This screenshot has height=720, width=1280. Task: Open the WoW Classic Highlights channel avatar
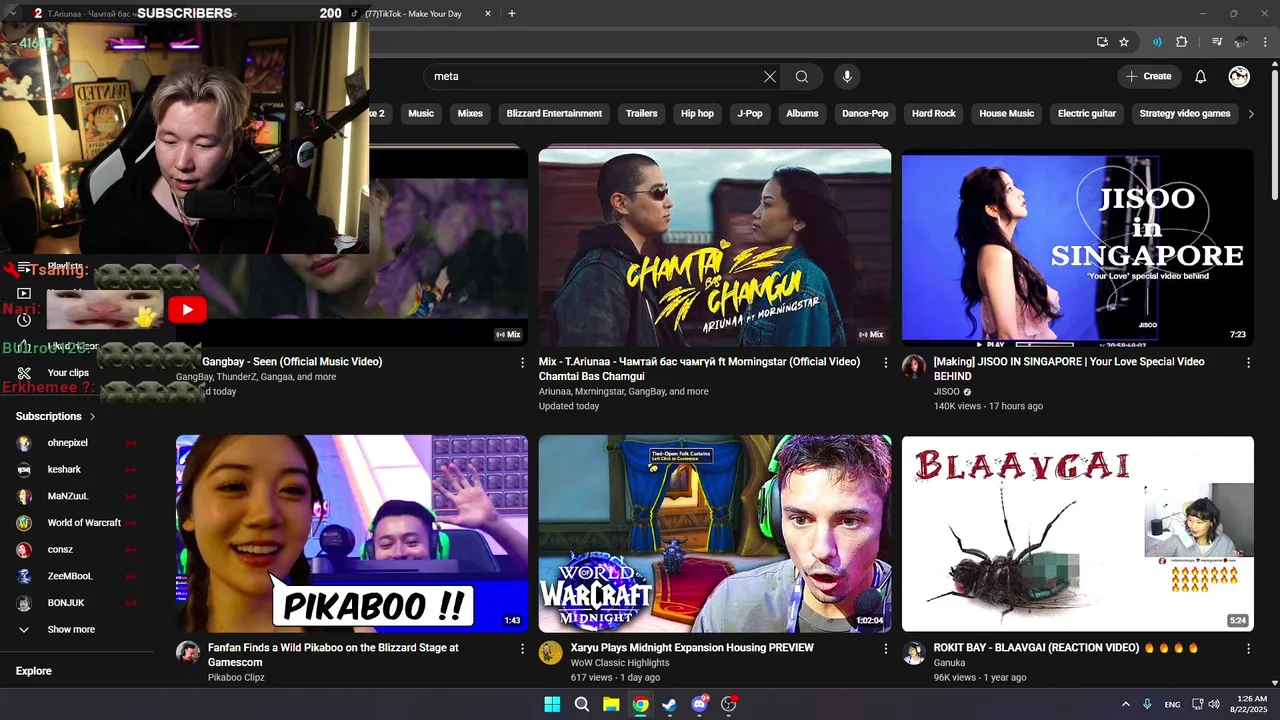pos(551,653)
